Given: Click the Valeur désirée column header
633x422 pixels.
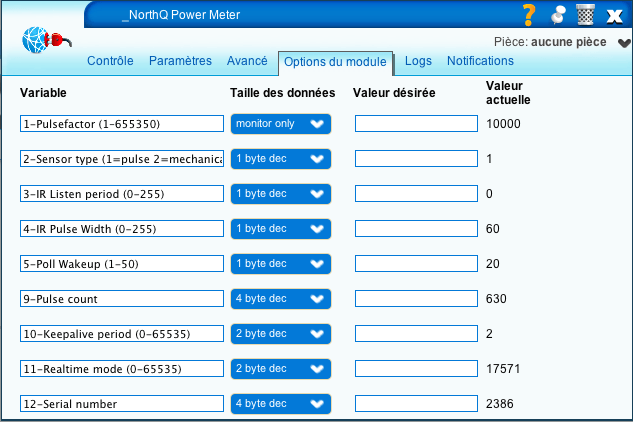Looking at the screenshot, I should [x=394, y=93].
